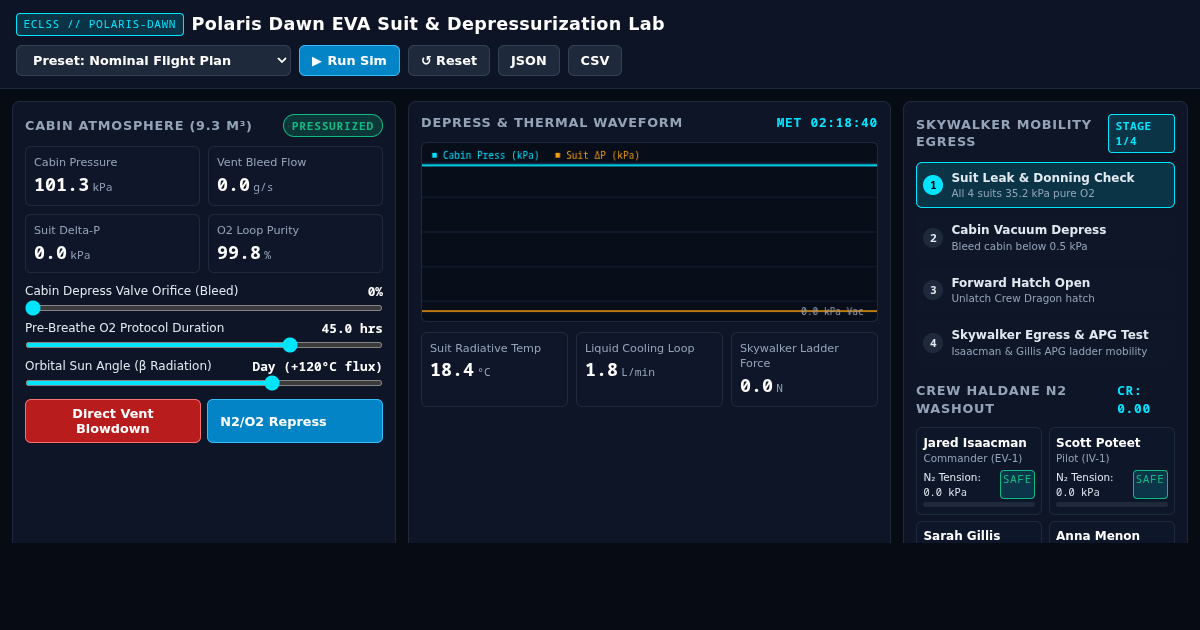Select stage 2 Cabin Vacuum Depress
1200x630 pixels.
pyautogui.click(x=1045, y=238)
